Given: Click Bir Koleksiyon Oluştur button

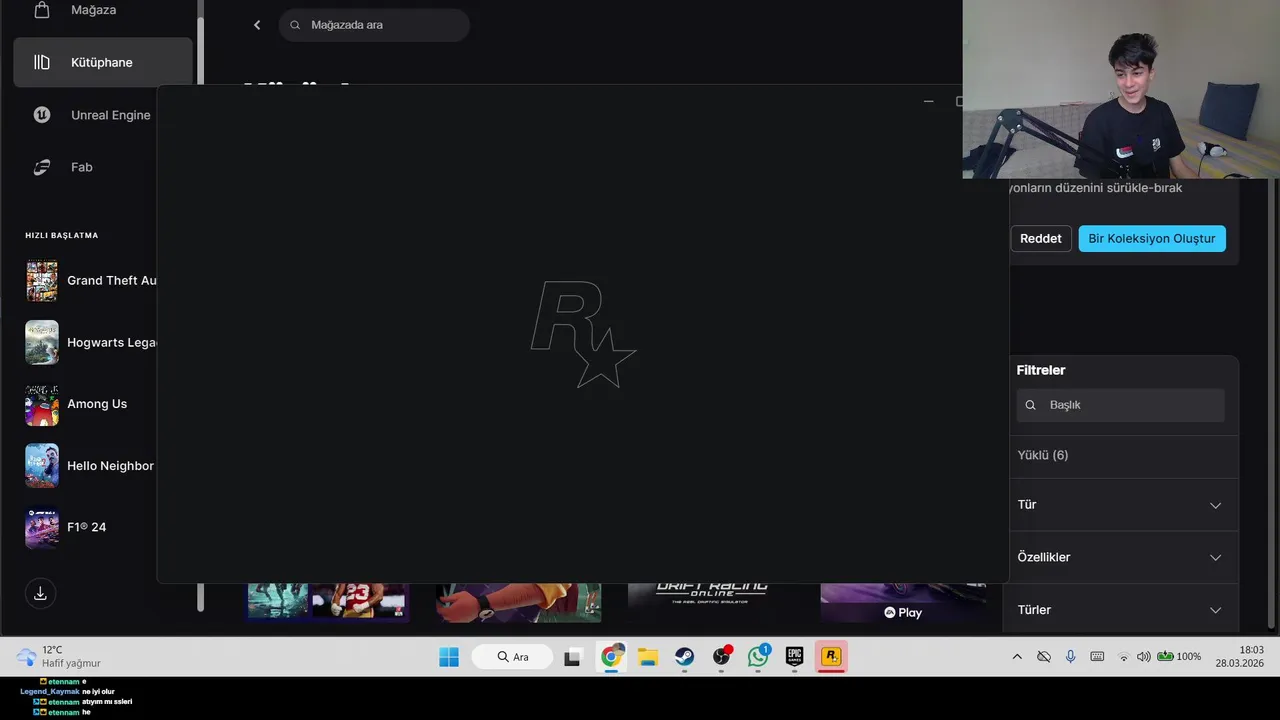Looking at the screenshot, I should (1152, 238).
